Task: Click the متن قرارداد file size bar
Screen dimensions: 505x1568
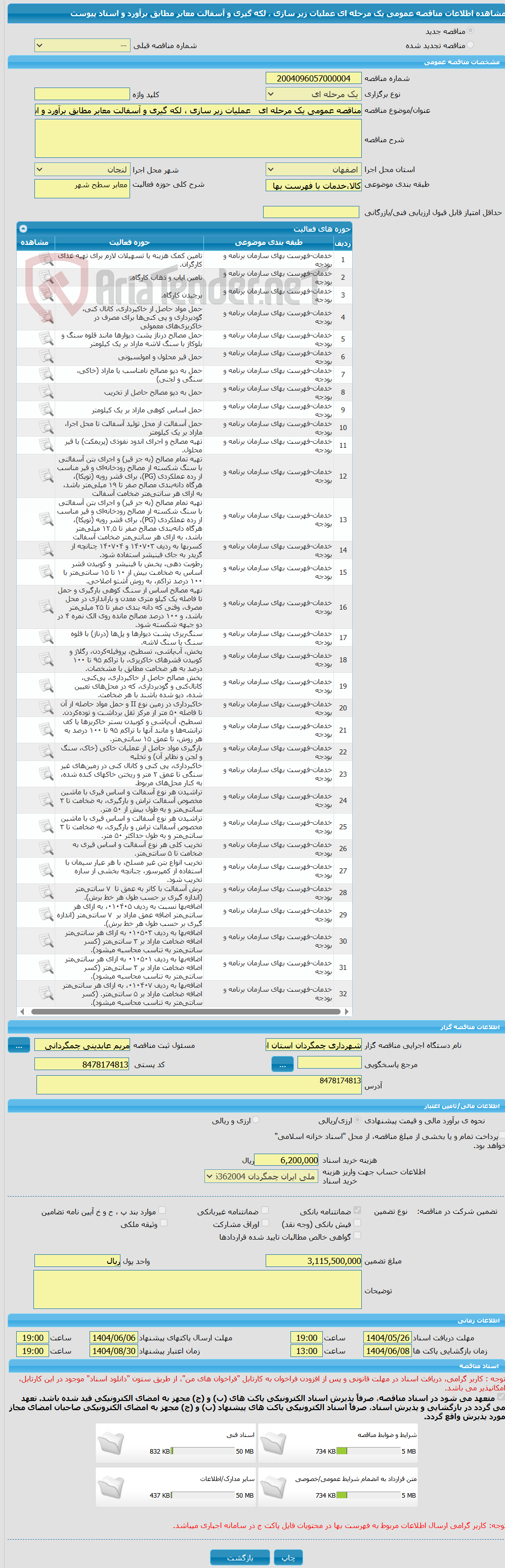Action: pos(368,1495)
